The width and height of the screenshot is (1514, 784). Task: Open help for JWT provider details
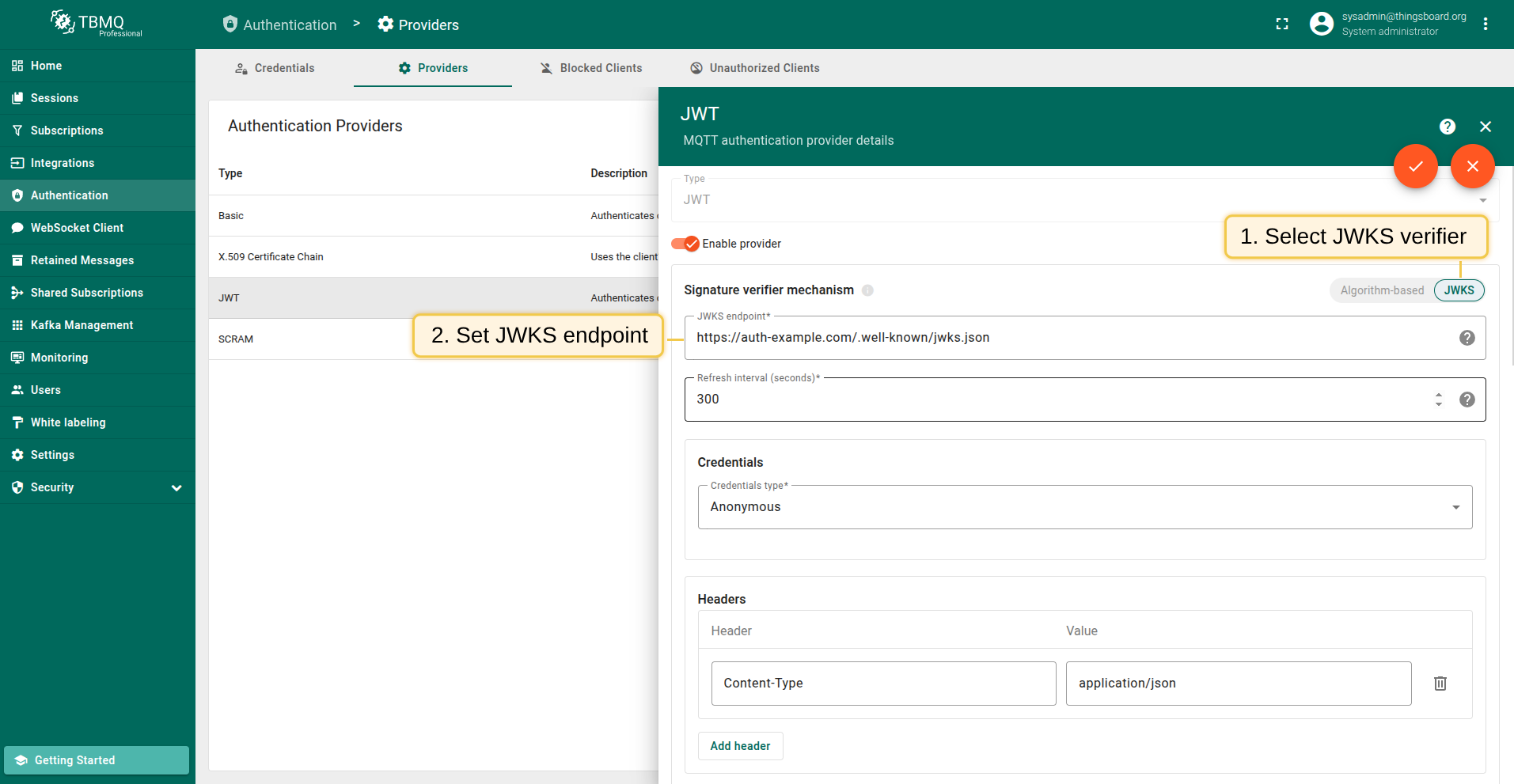[1447, 127]
